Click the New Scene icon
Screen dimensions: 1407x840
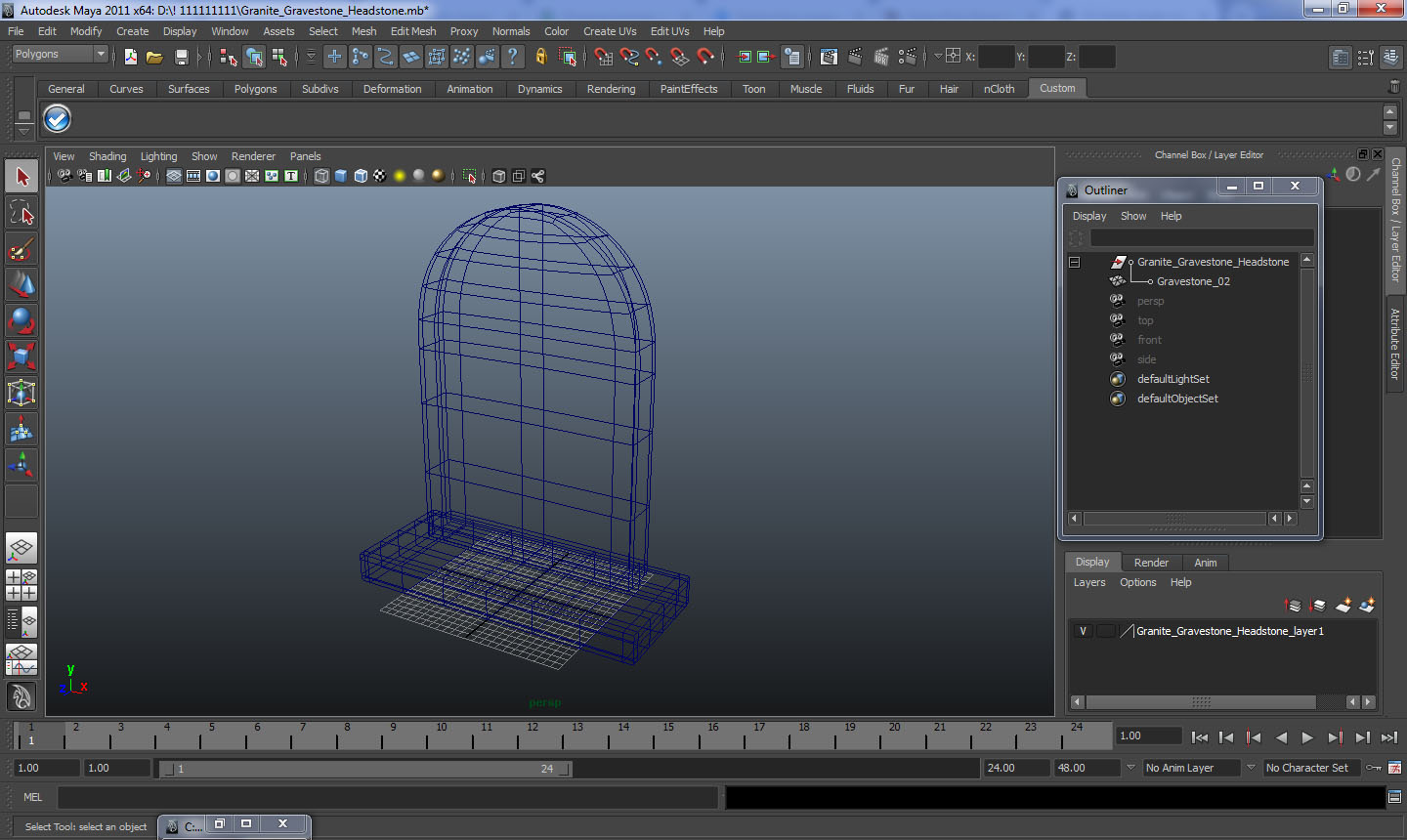point(130,57)
